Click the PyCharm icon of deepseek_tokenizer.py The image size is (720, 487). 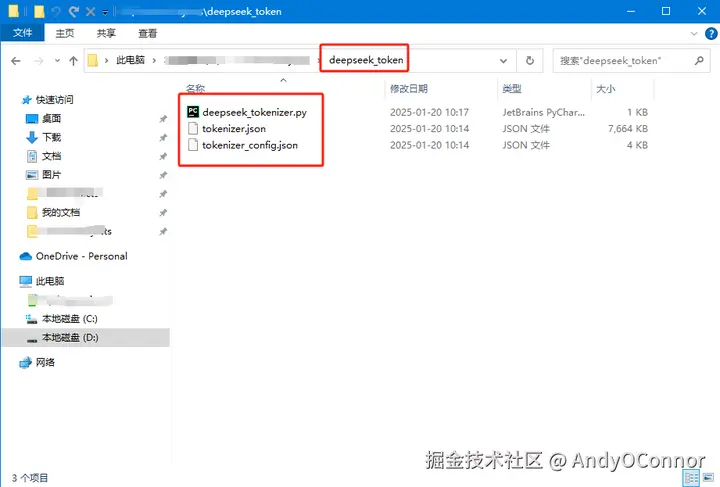(x=193, y=112)
